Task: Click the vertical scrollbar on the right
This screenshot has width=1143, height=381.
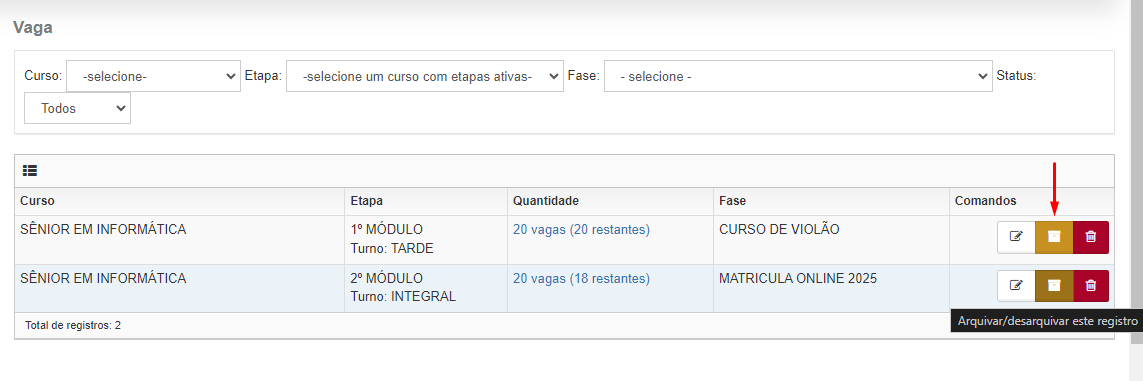Action: point(1136,190)
